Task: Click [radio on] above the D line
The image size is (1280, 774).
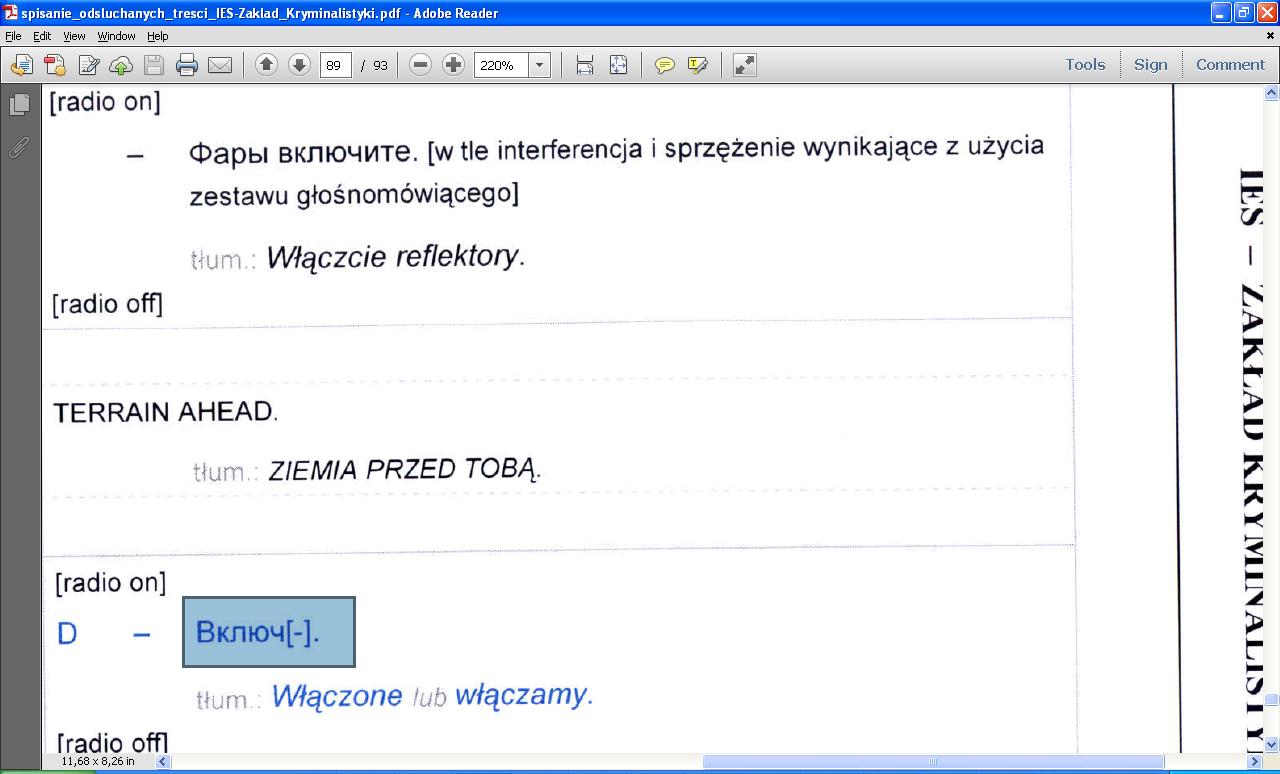Action: [x=111, y=582]
